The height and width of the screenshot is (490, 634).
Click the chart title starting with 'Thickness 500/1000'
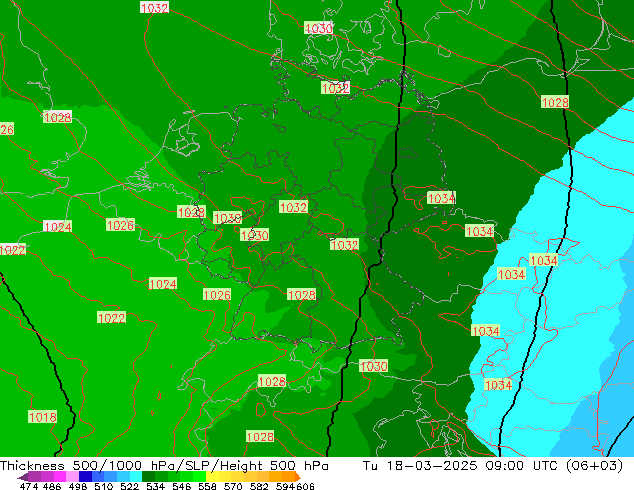(x=164, y=466)
